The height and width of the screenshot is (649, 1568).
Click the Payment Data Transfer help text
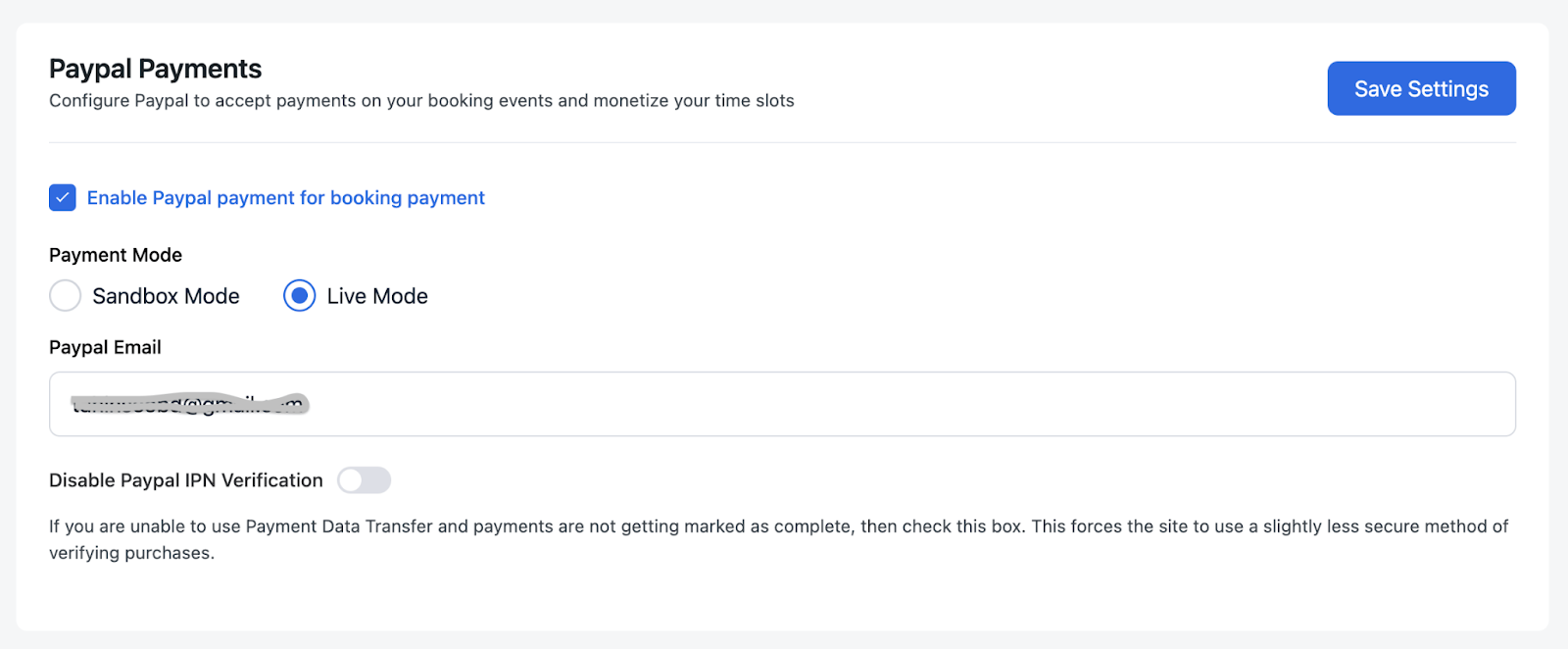[779, 539]
